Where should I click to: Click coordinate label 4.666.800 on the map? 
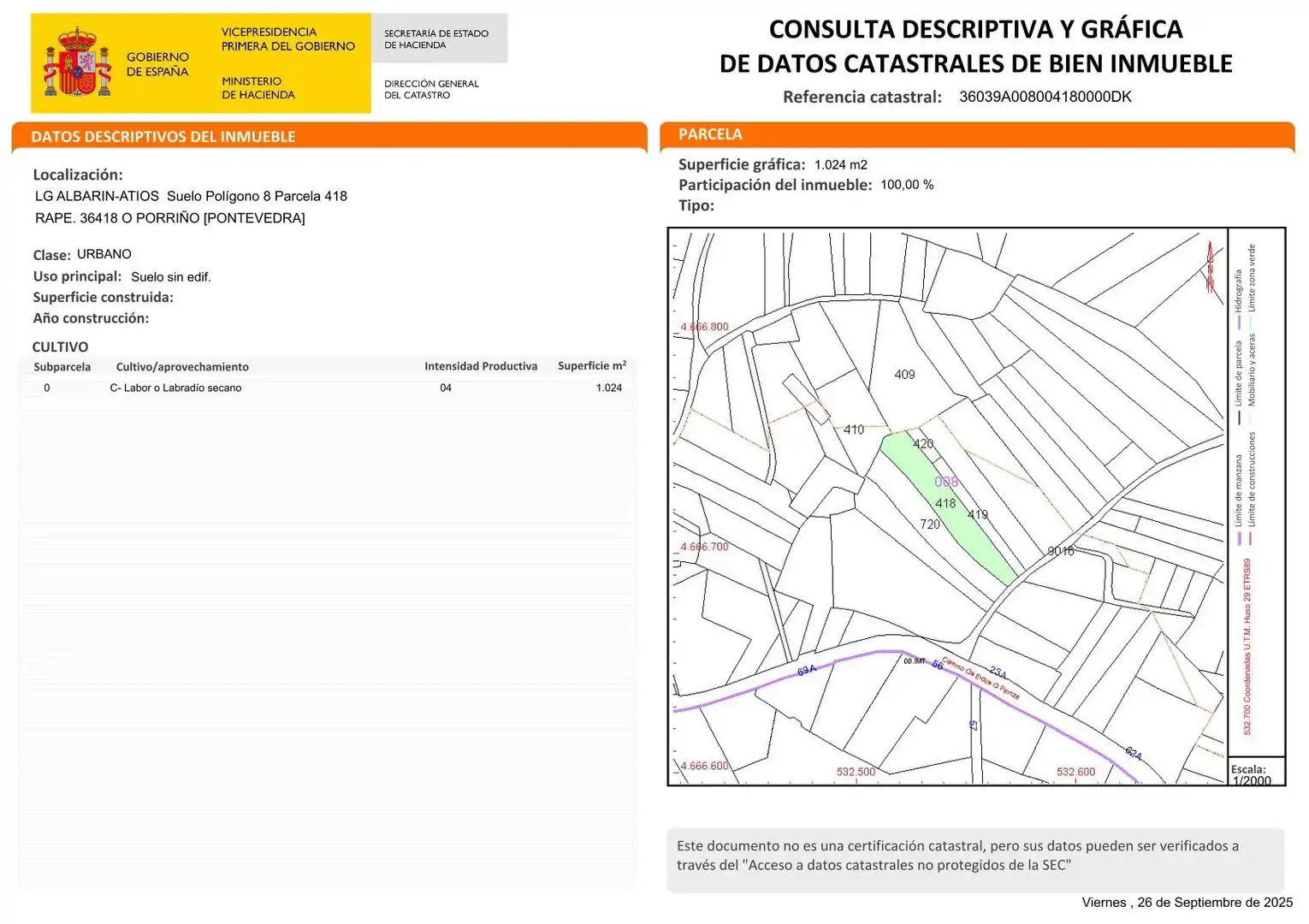704,327
